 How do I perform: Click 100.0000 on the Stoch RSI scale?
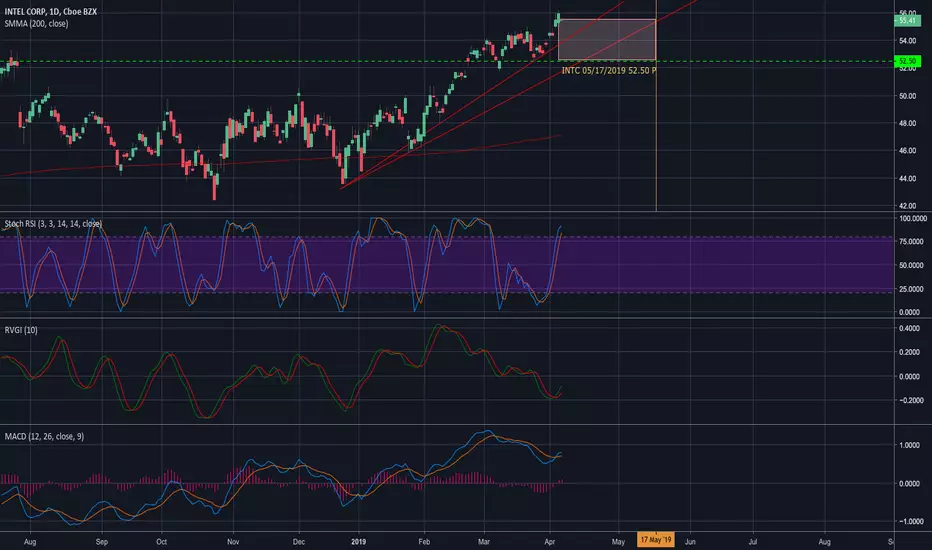click(912, 219)
